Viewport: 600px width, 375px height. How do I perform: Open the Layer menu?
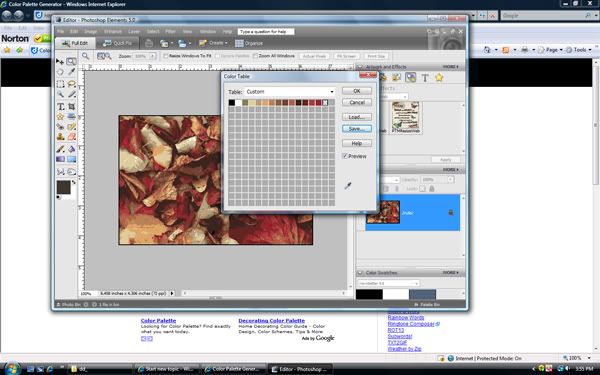(x=134, y=31)
